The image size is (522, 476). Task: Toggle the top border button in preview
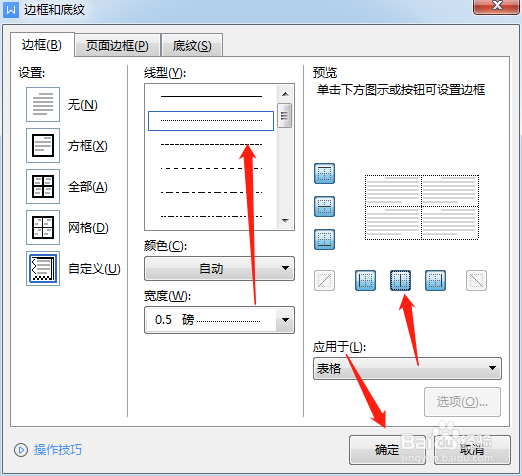point(324,173)
